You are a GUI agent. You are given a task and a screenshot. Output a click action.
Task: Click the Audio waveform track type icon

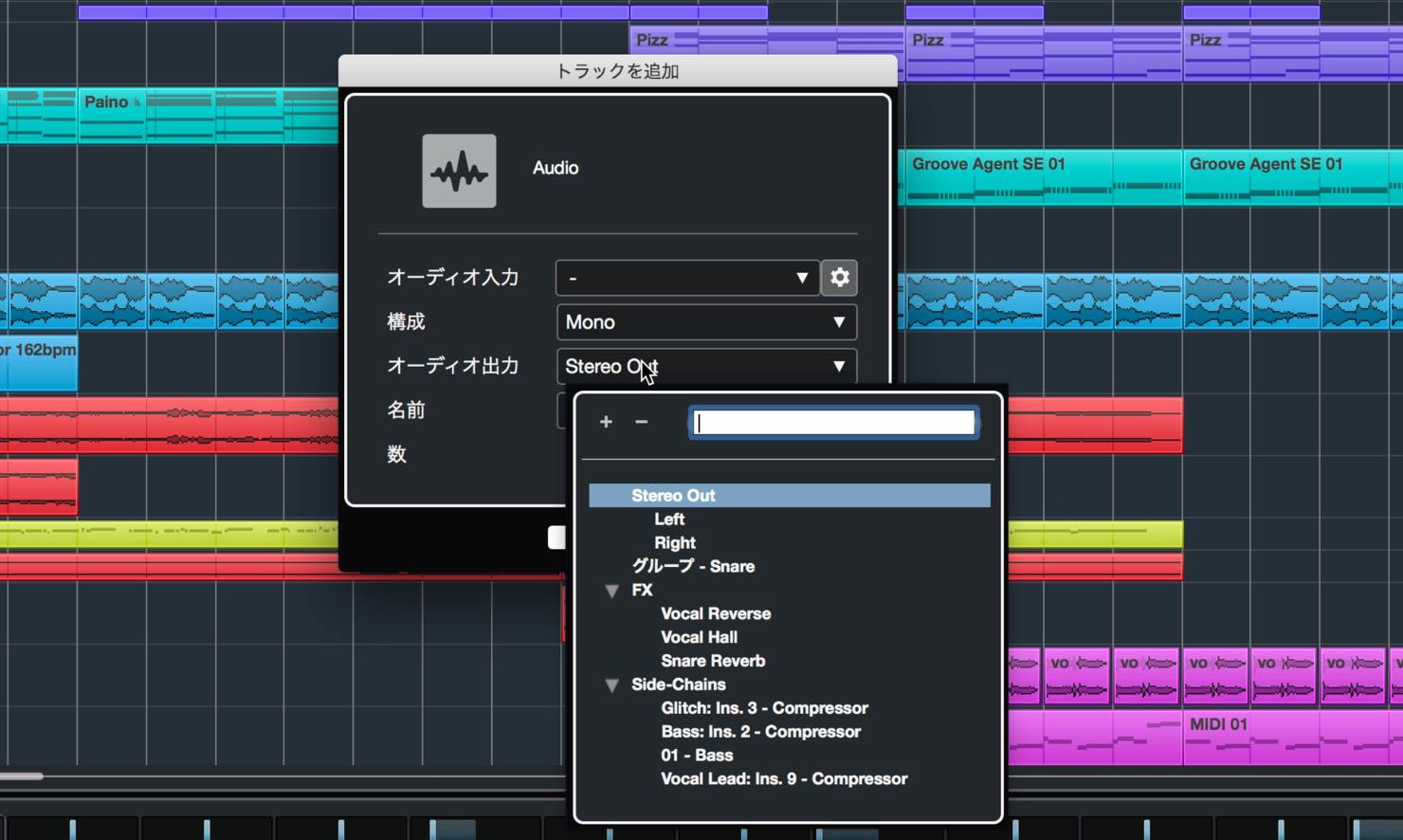[x=459, y=171]
